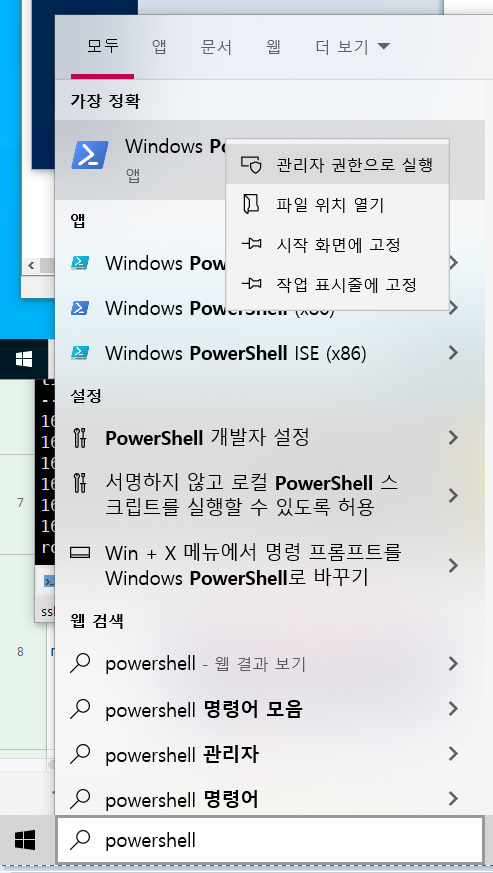Click settings icon beside 서명하지 않고 로컬 PowerShell
This screenshot has width=493, height=873.
pos(80,483)
